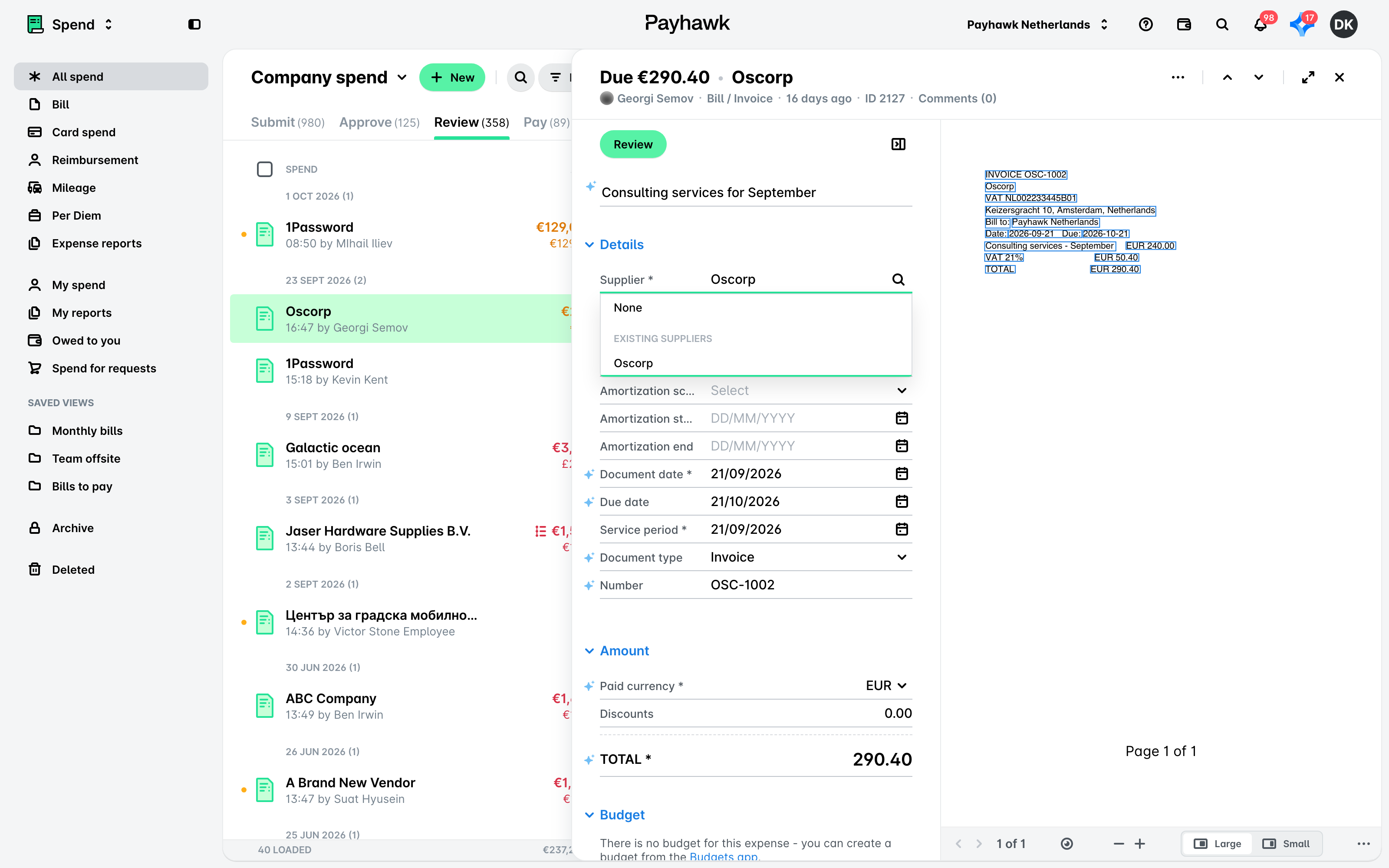Tick the select-all SPEND checkbox

click(x=265, y=169)
